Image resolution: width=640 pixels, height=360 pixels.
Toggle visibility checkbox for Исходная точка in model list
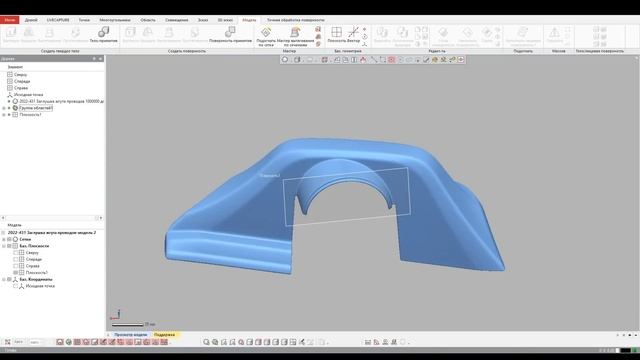pos(16,286)
